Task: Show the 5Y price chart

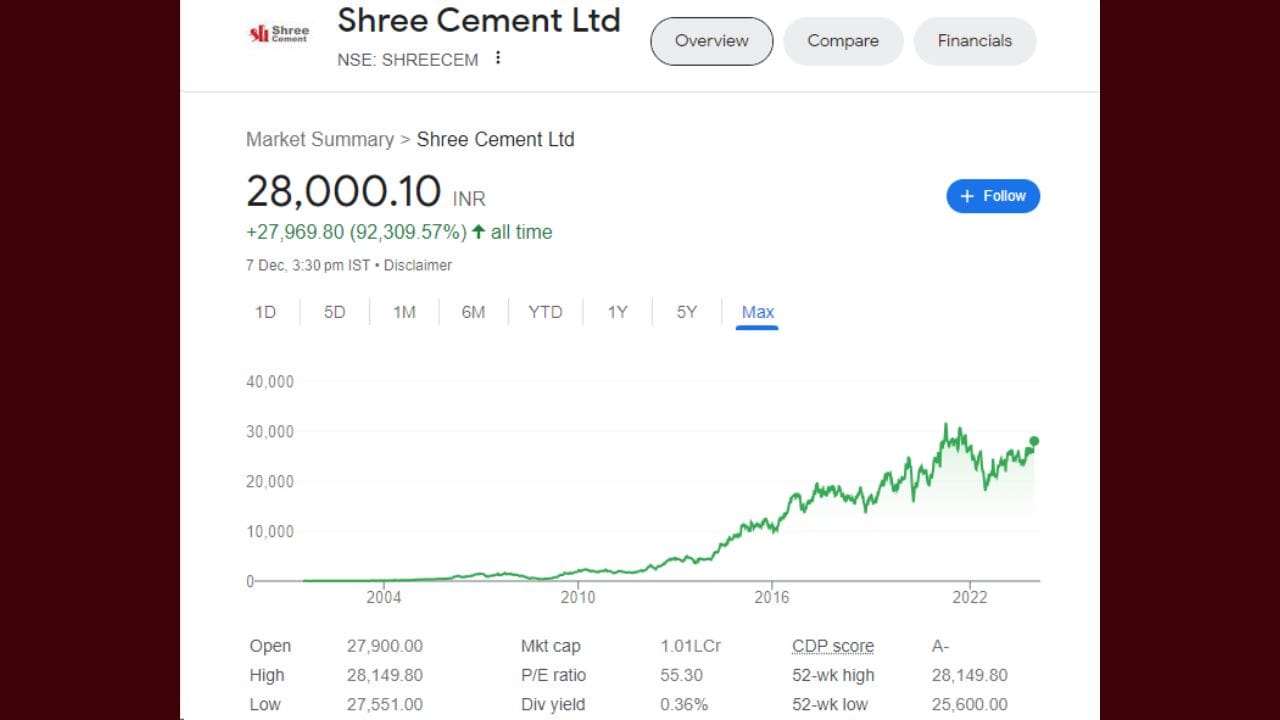Action: [686, 312]
